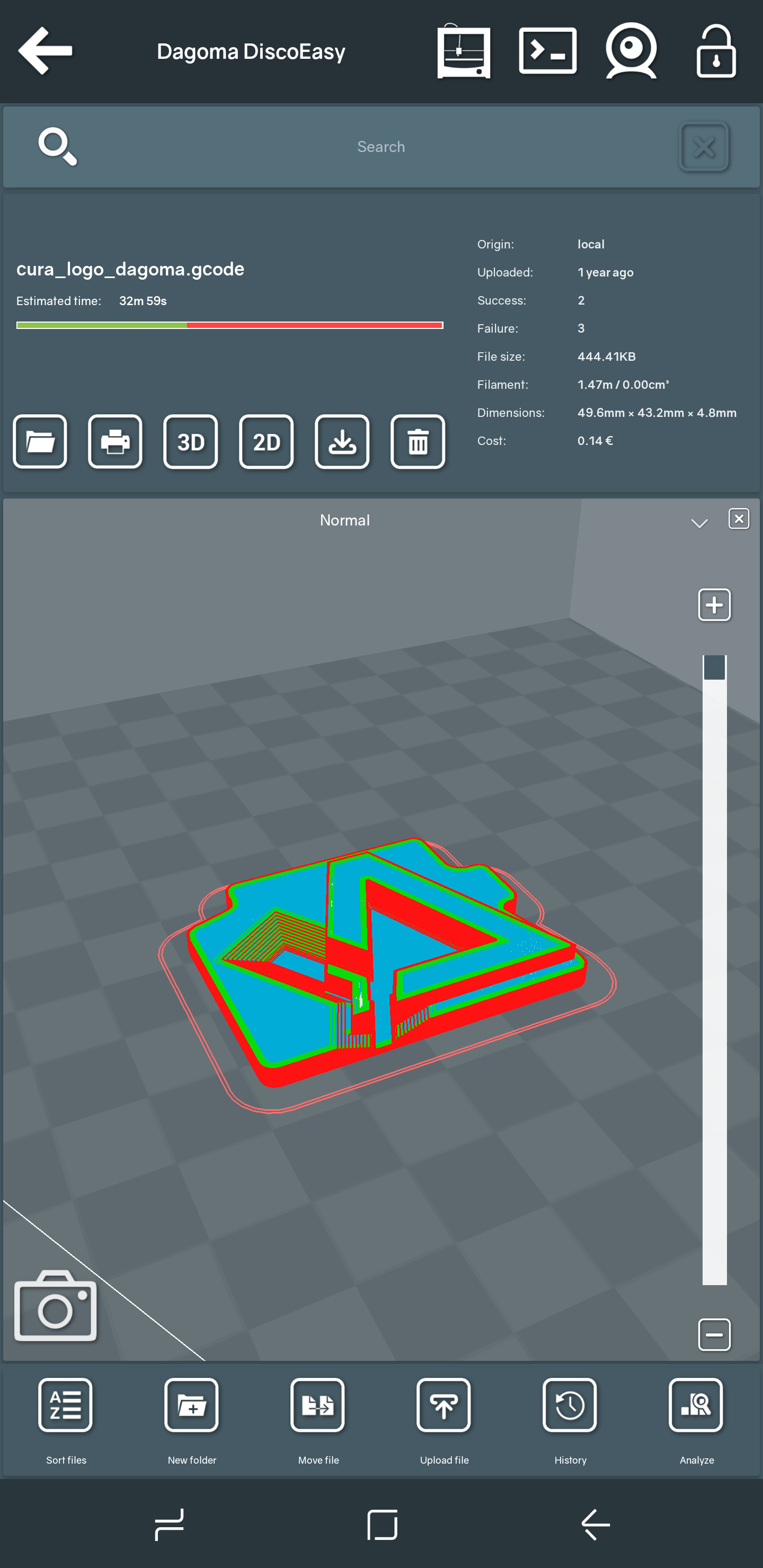Screen dimensions: 763x1568
Task: Switch to the 2D preview
Action: pyautogui.click(x=266, y=442)
